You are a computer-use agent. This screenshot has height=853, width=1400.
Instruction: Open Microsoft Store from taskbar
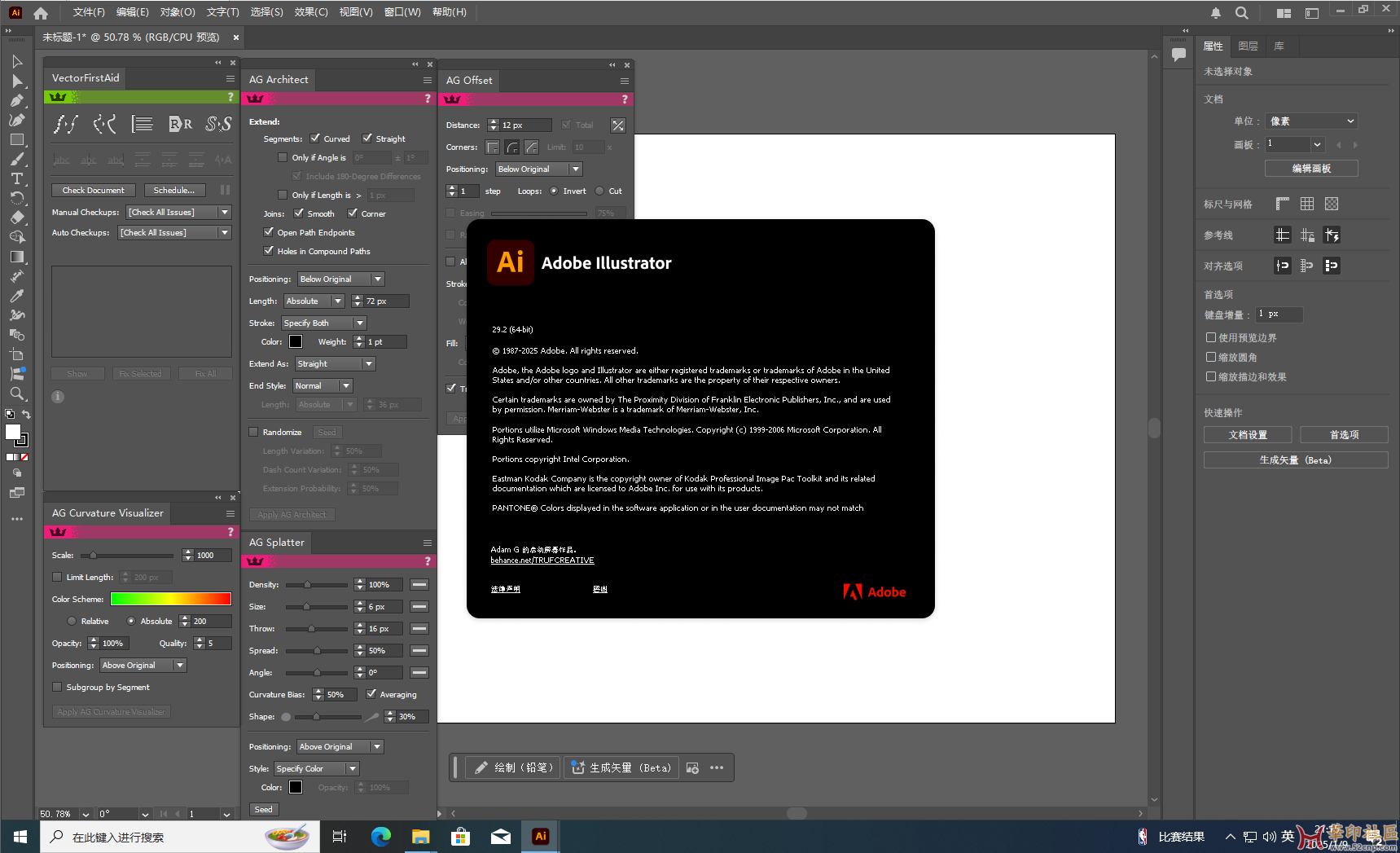coord(460,836)
